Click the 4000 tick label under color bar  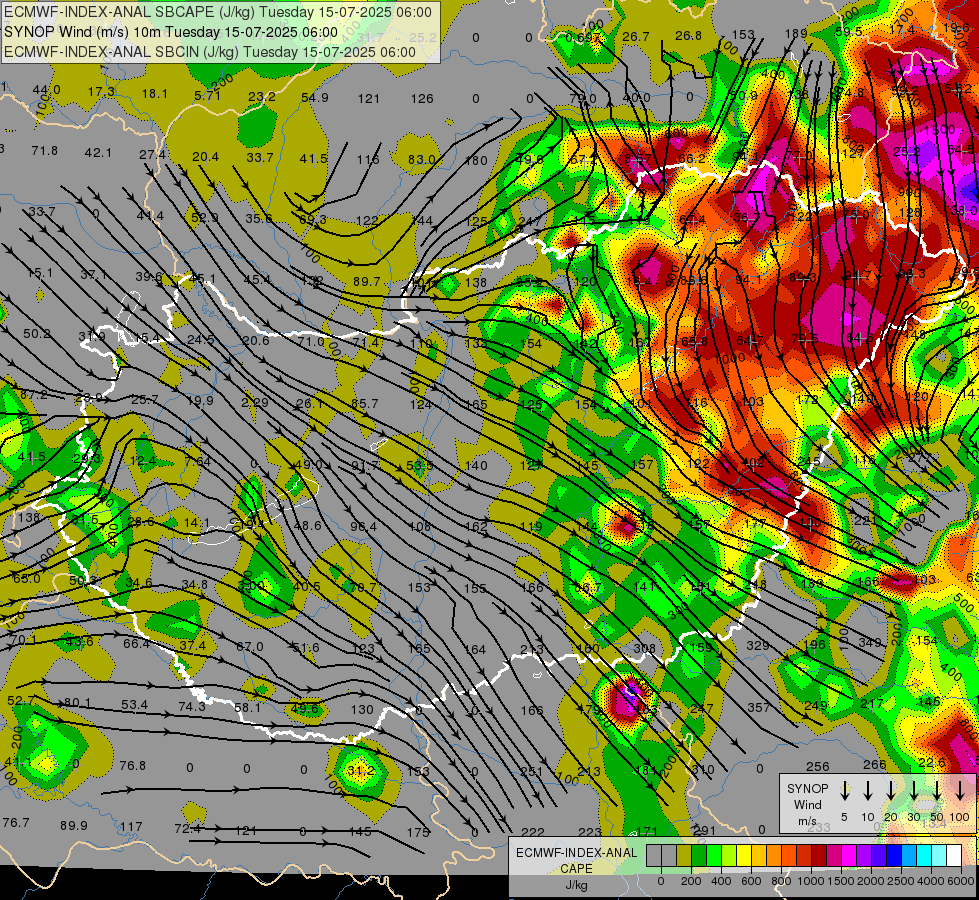coord(932,881)
